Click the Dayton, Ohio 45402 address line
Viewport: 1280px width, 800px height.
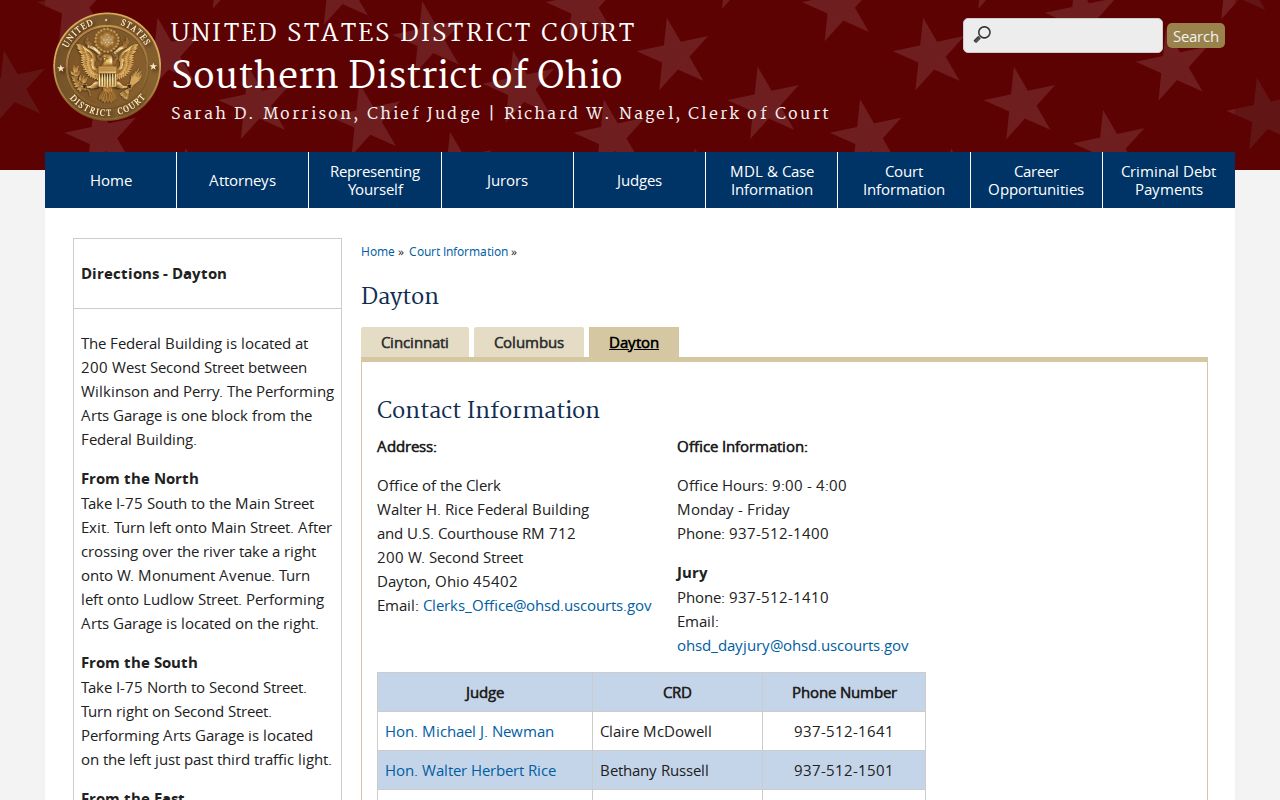click(447, 582)
